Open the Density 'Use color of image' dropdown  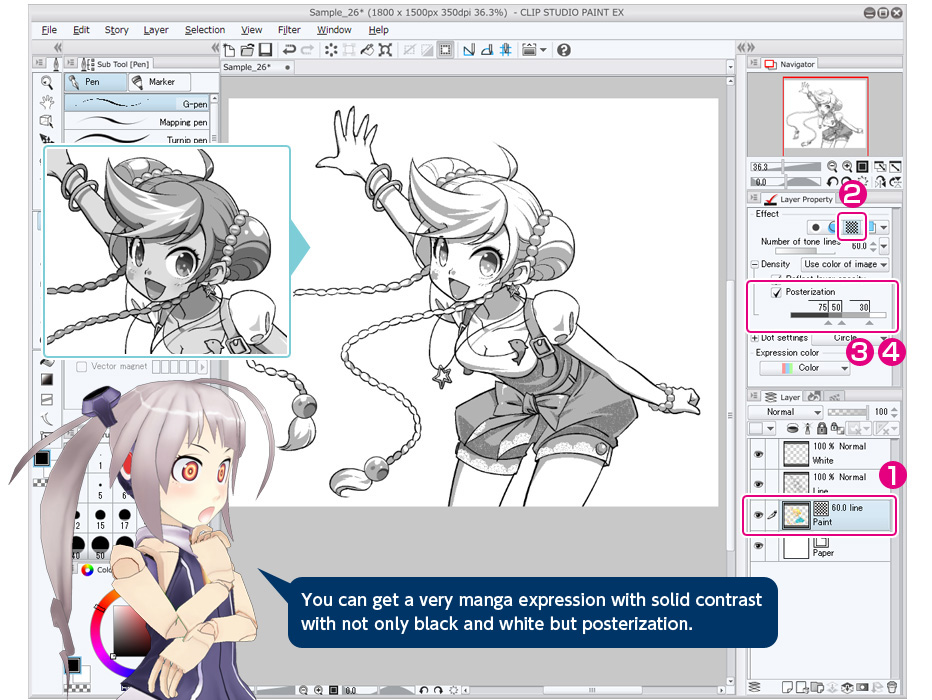pyautogui.click(x=845, y=264)
